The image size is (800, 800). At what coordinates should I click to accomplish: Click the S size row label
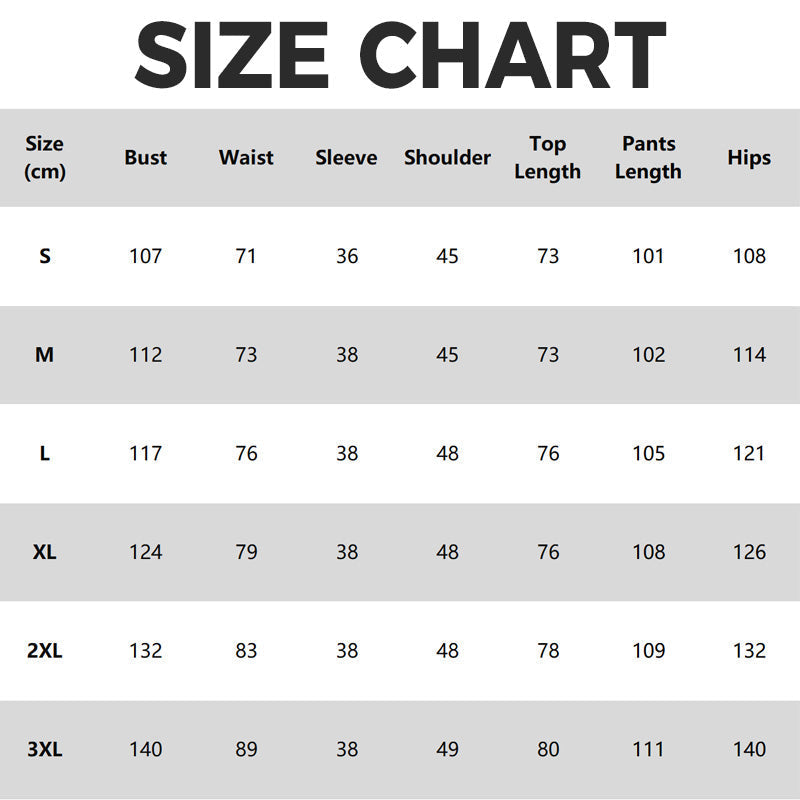45,256
